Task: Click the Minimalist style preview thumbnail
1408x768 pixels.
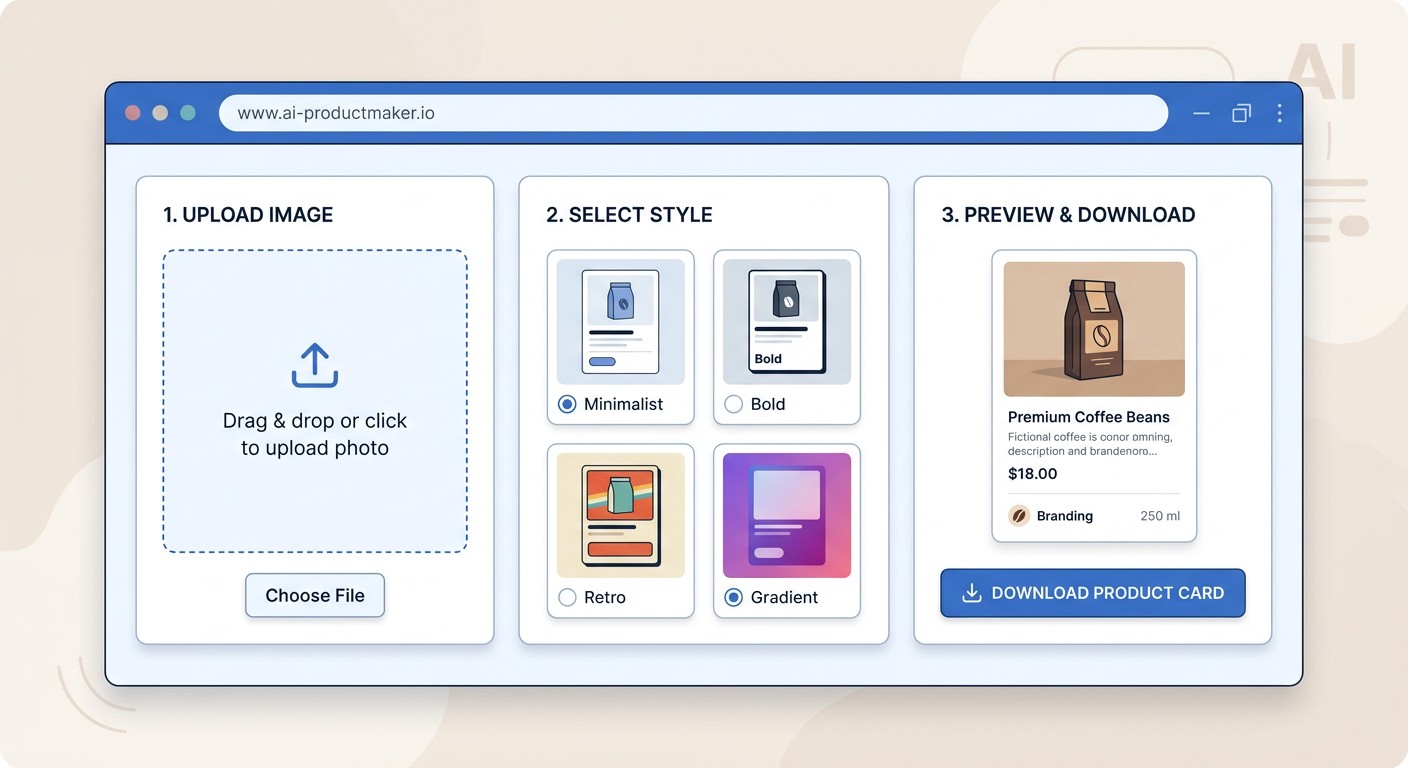Action: [621, 322]
